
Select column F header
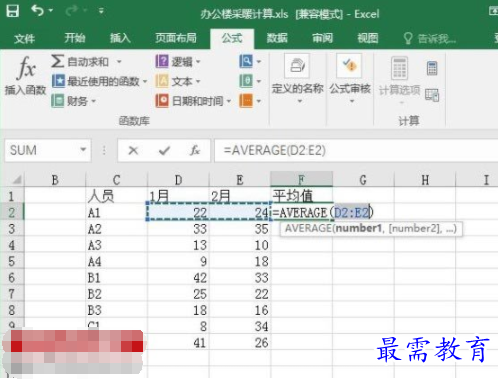pos(301,179)
